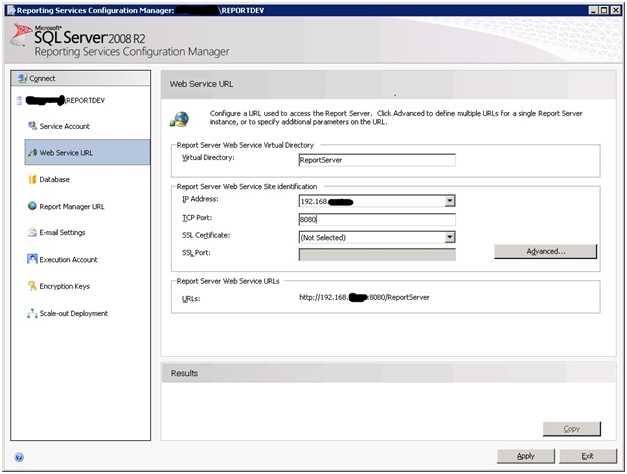627x474 pixels.
Task: Click the http://192.168 ReportServer URL text
Action: pyautogui.click(x=364, y=297)
